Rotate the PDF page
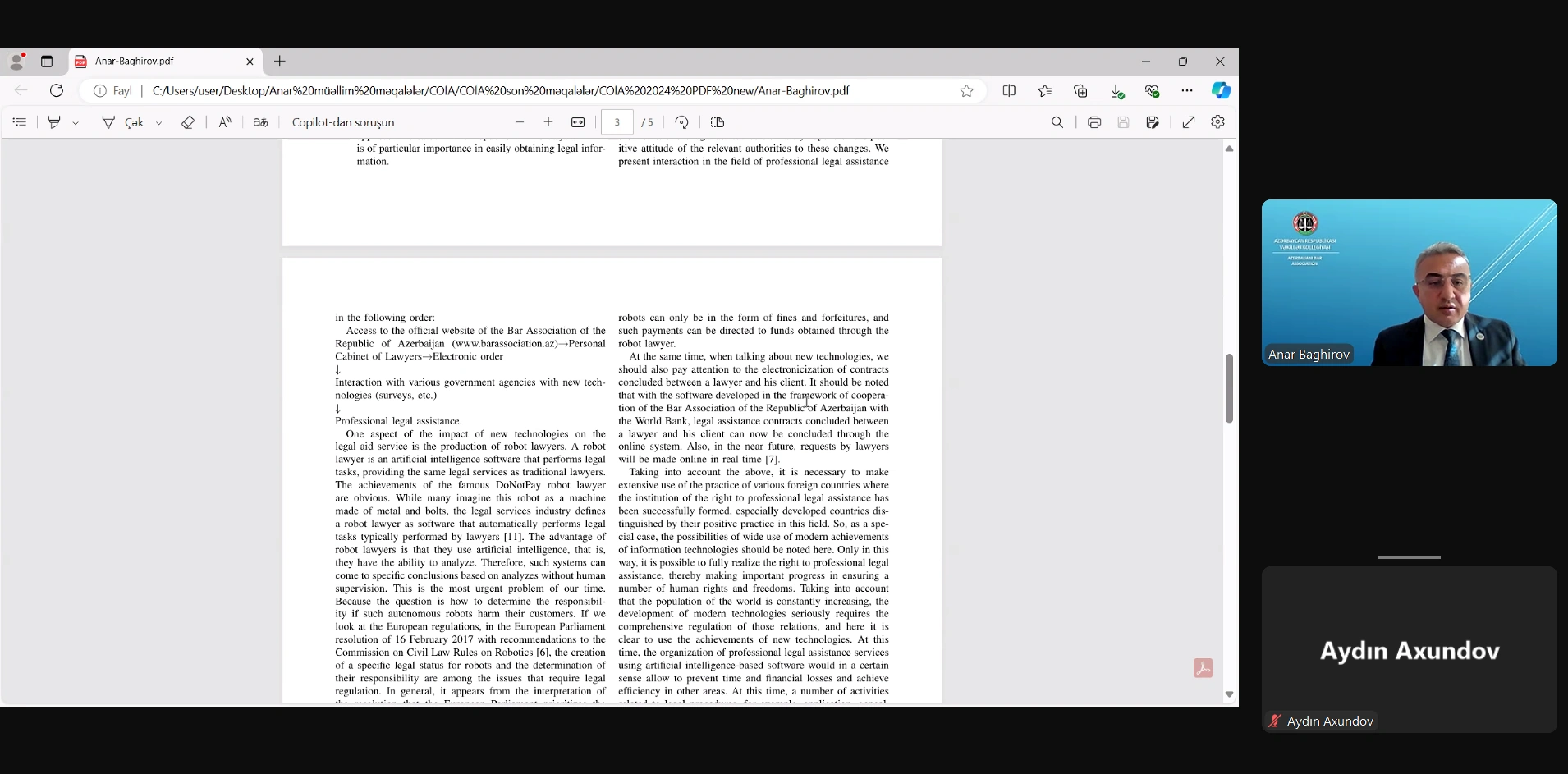 click(681, 122)
